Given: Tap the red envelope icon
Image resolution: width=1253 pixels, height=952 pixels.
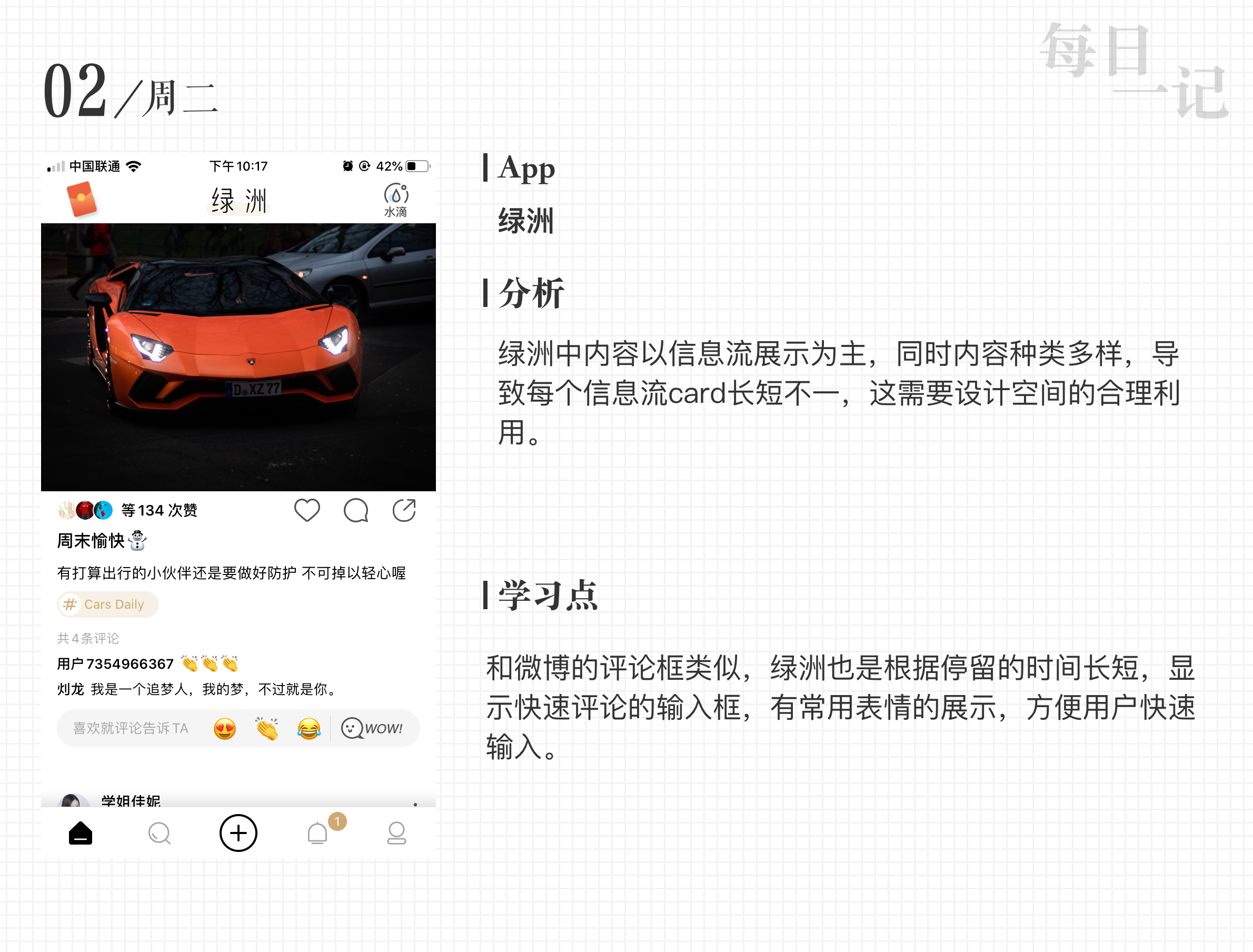Looking at the screenshot, I should coord(82,199).
